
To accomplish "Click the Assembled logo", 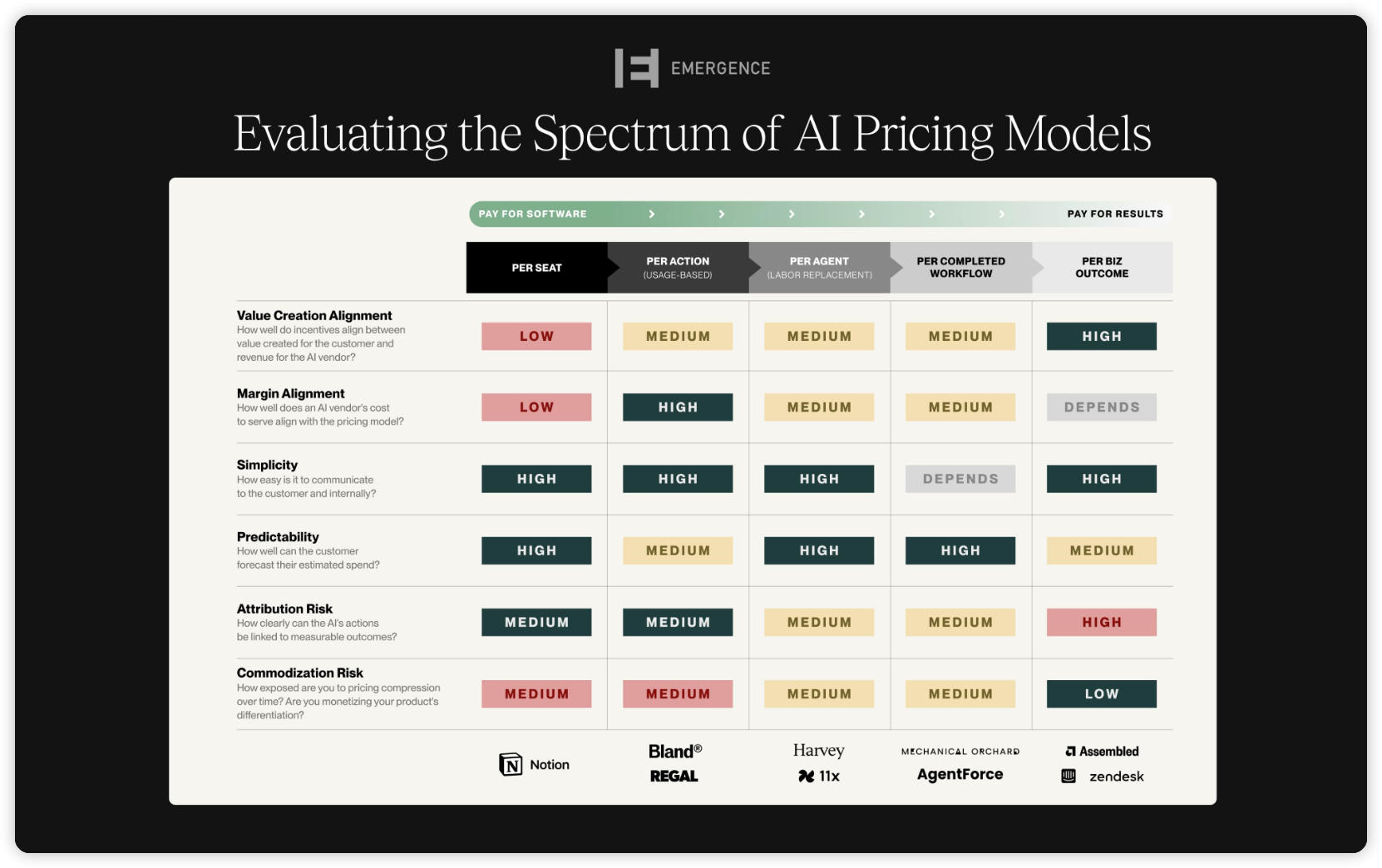I will point(1102,751).
